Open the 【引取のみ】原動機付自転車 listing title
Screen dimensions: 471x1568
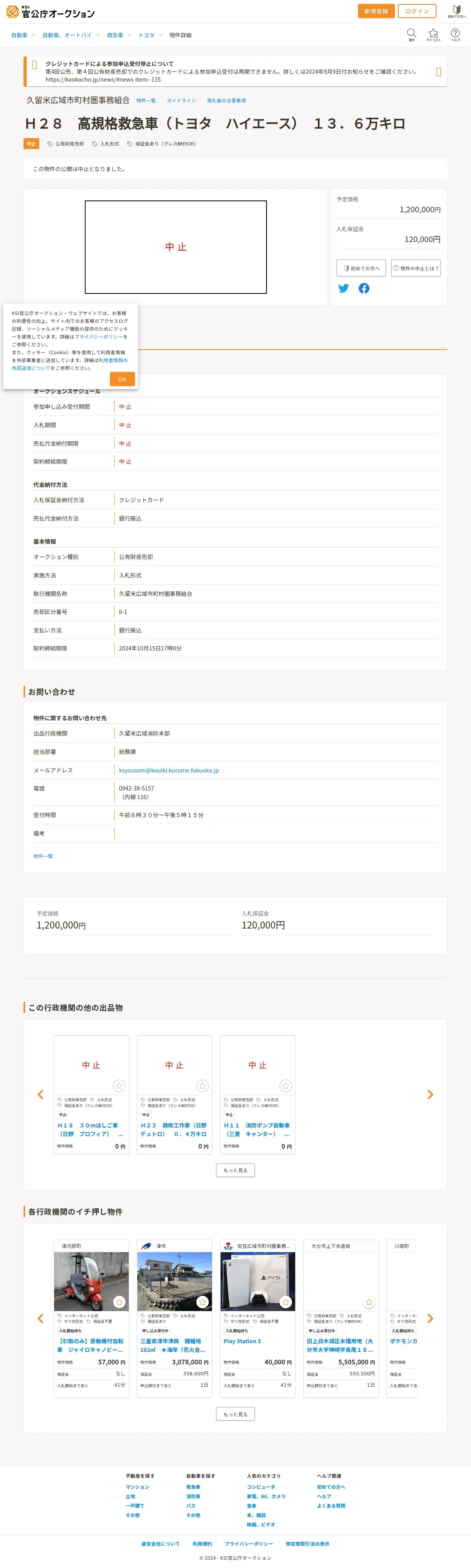coord(91,1346)
